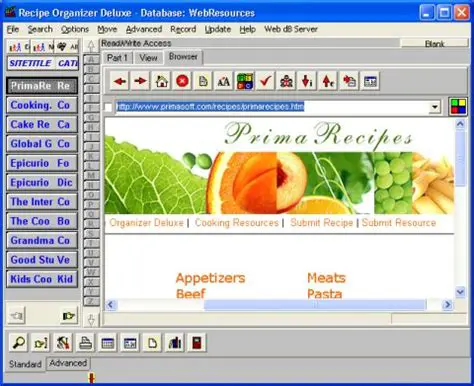The height and width of the screenshot is (386, 474).
Task: Click the browser Back red arrow
Action: point(120,81)
